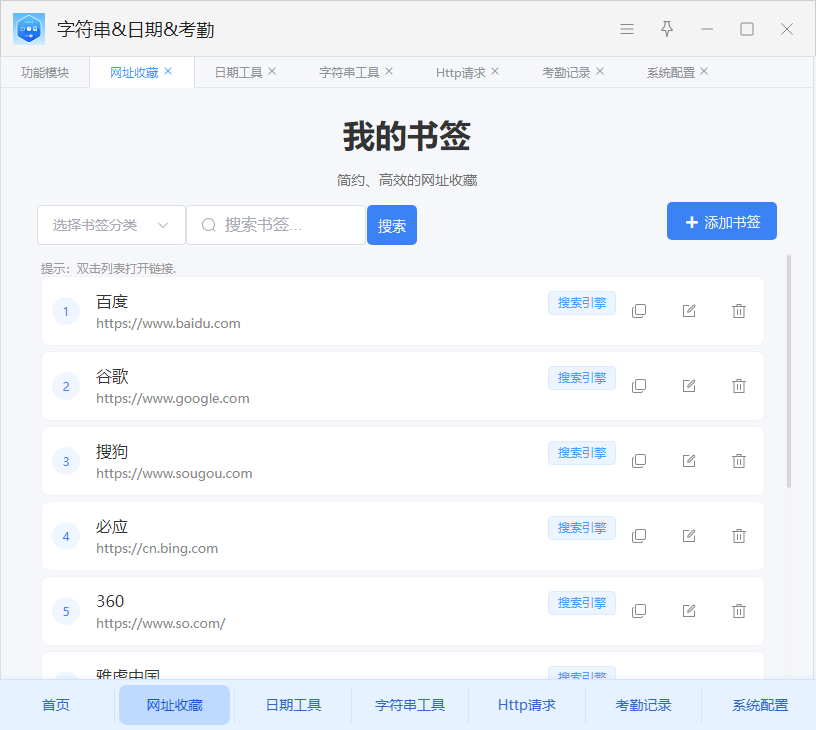Copy the 搜狗 bookmark link
Image resolution: width=816 pixels, height=730 pixels.
(x=639, y=461)
